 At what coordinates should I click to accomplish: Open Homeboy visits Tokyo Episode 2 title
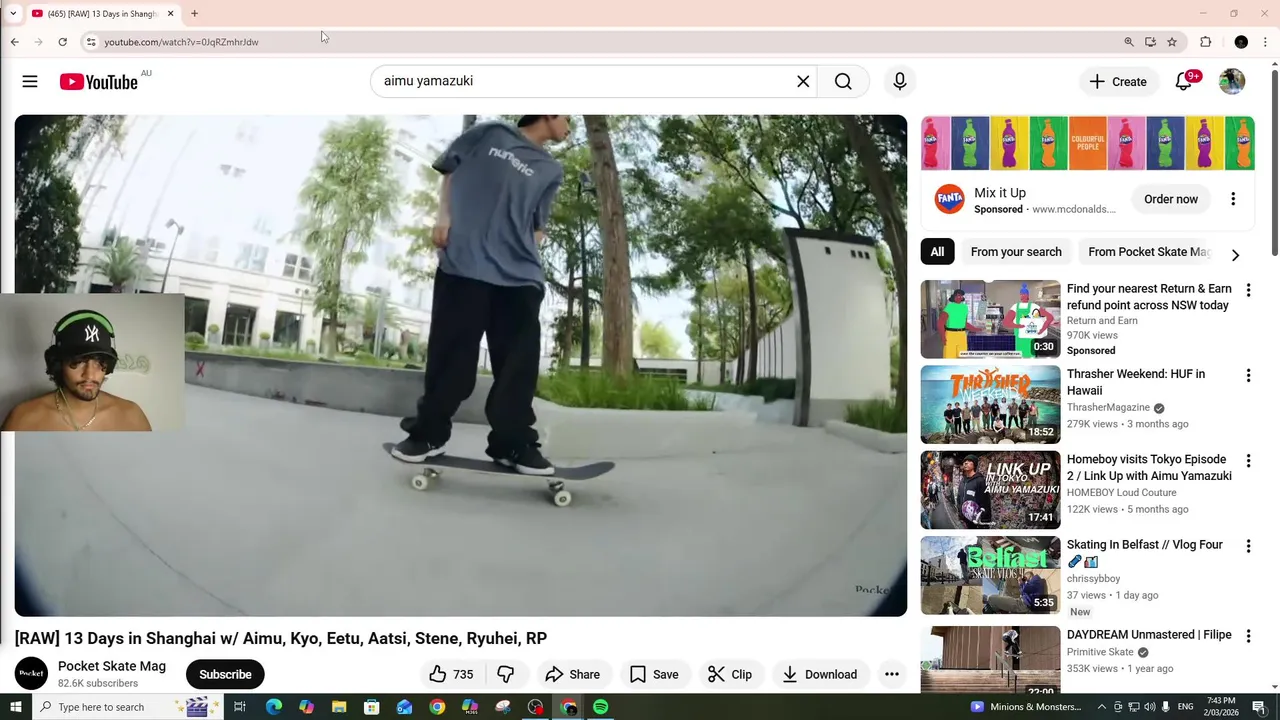[1149, 468]
